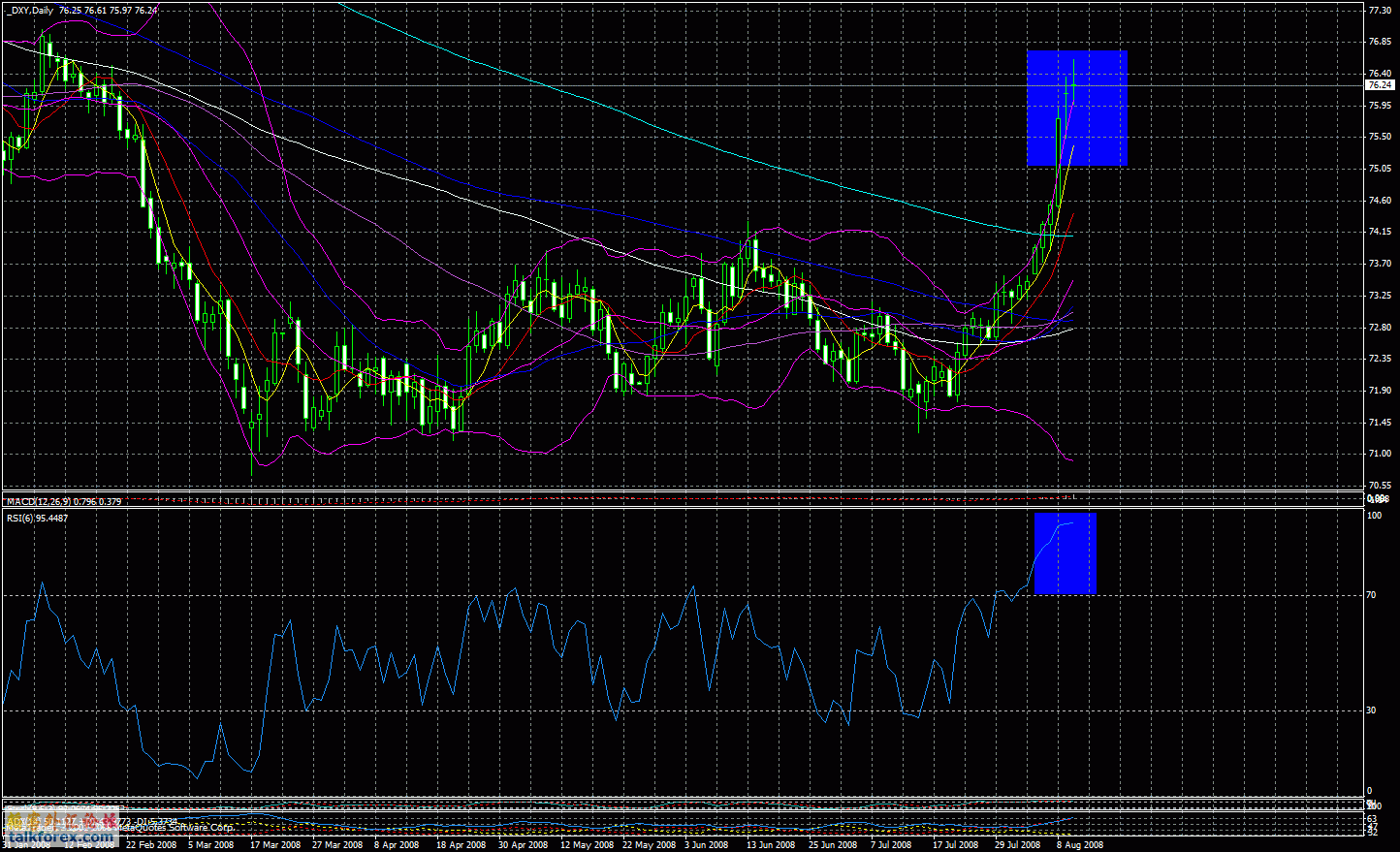Image resolution: width=1400 pixels, height=852 pixels.
Task: Click the 75.05 price axis label
Action: [x=1379, y=169]
